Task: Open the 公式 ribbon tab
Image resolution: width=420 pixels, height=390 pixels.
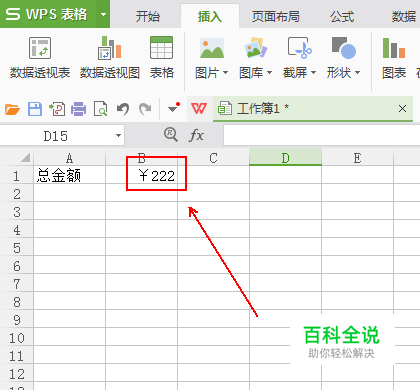Action: point(342,16)
